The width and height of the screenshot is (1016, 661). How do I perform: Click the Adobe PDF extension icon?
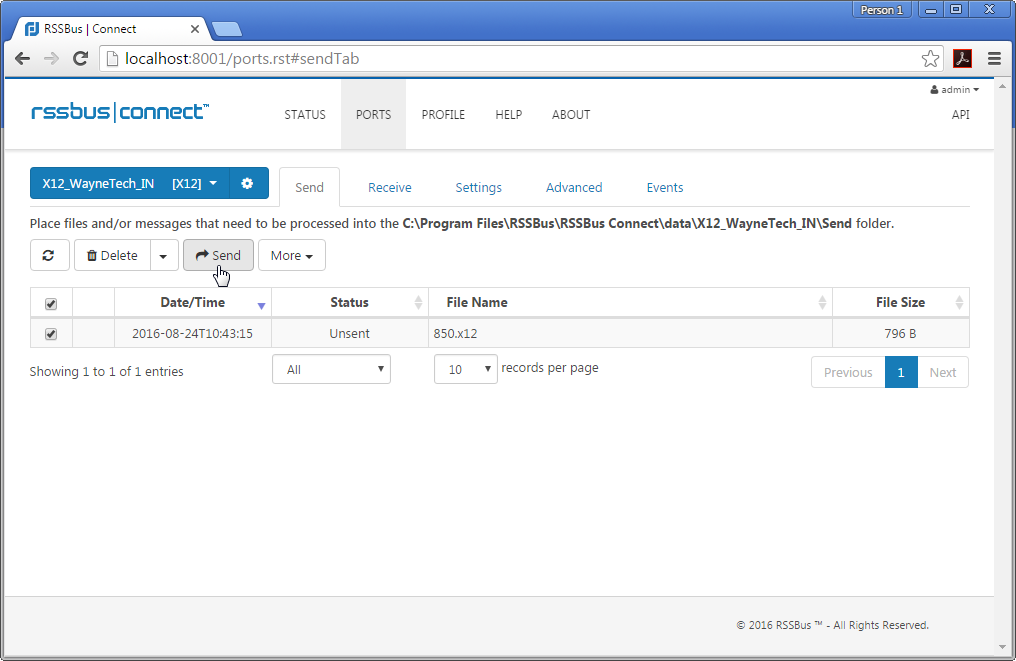pyautogui.click(x=962, y=59)
